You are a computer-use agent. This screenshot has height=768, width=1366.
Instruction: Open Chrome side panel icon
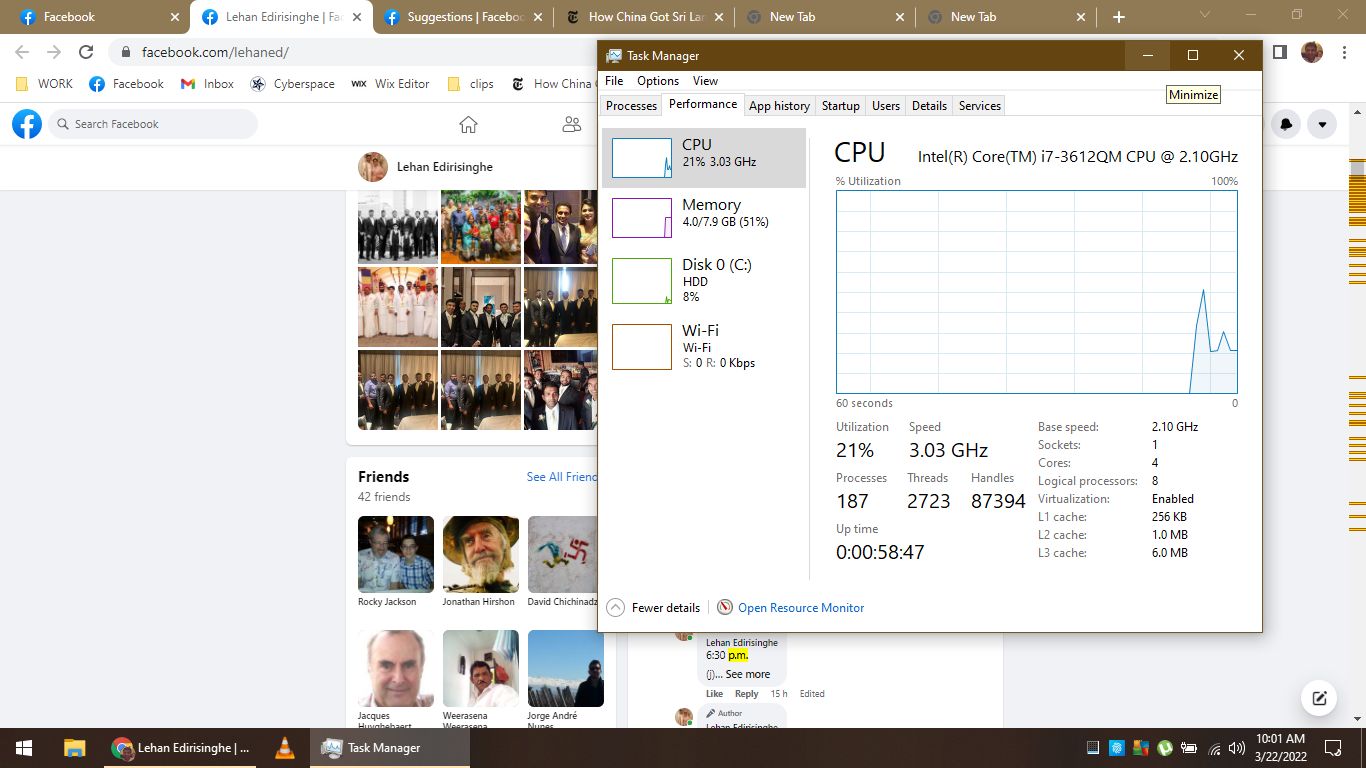tap(1279, 52)
